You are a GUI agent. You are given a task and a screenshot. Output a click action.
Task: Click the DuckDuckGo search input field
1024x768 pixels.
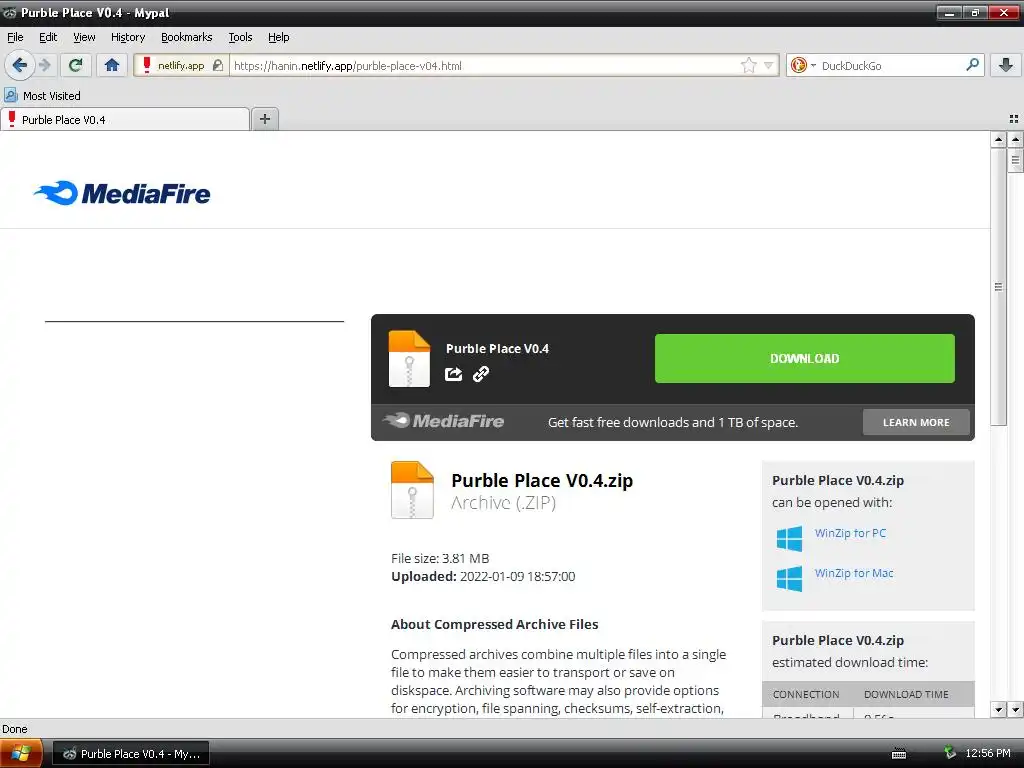point(891,65)
